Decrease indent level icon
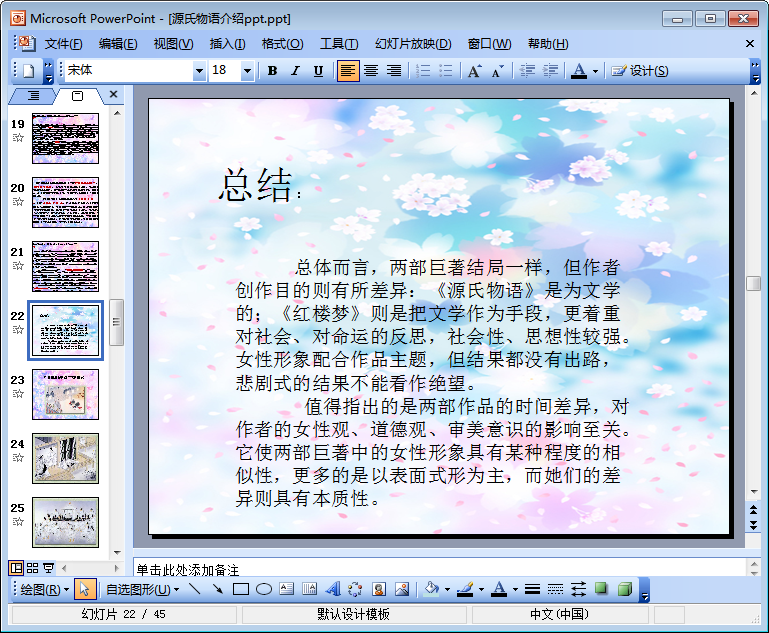 tap(527, 71)
